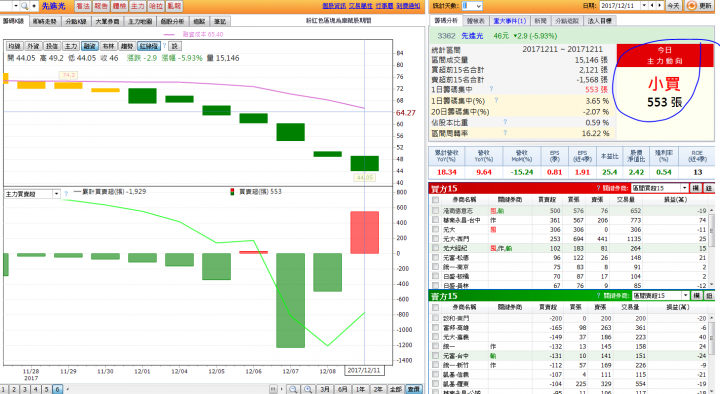This screenshot has height=394, width=720.
Task: Click help icon beside 佔股本比重
Action: pyautogui.click(x=505, y=122)
